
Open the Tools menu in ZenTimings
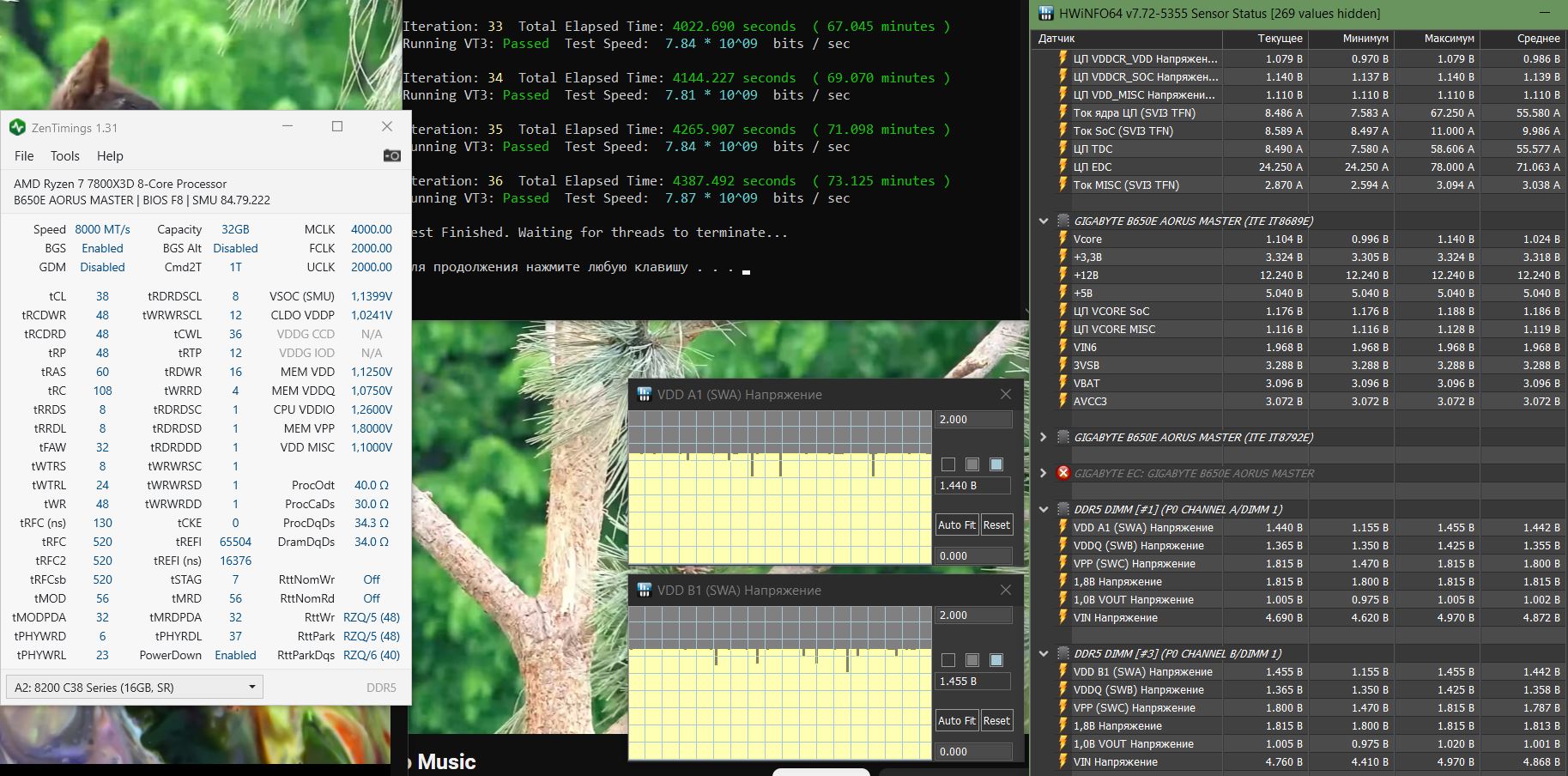pyautogui.click(x=65, y=155)
